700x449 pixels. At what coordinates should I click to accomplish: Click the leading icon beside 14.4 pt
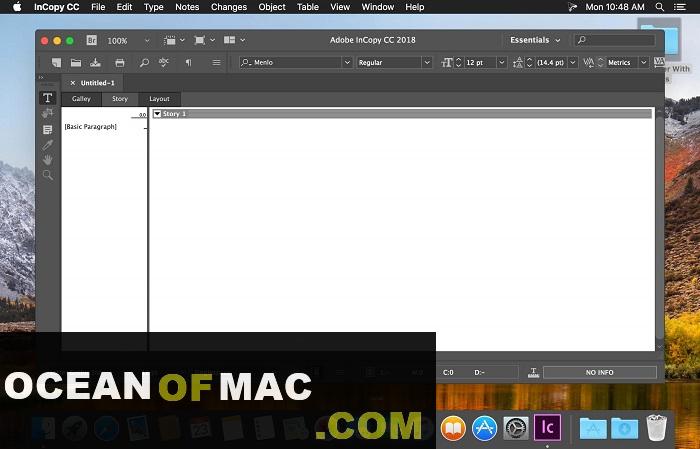pos(518,62)
